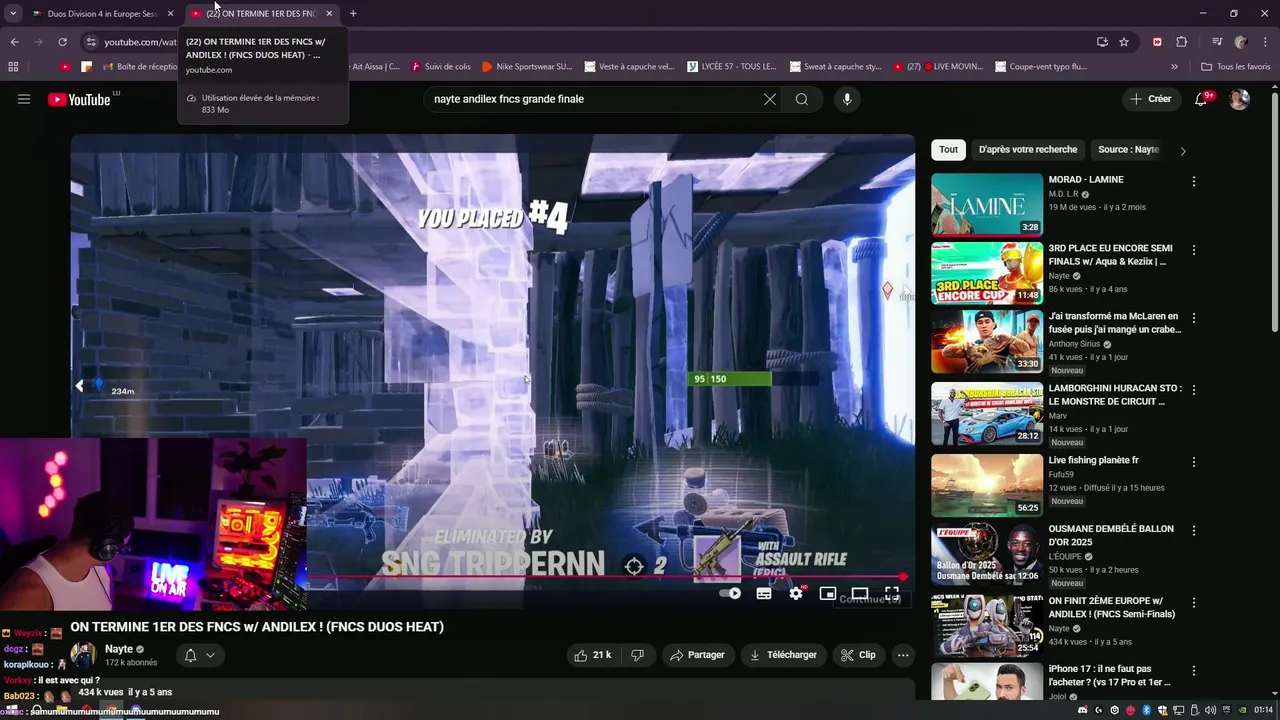Open options for the McLaren en fusée video
1280x720 pixels.
click(x=1193, y=318)
